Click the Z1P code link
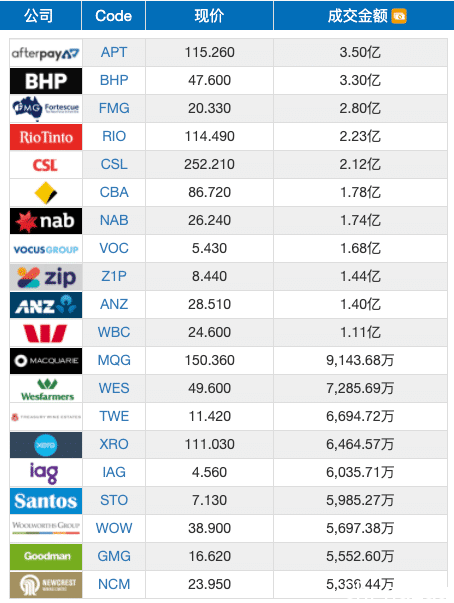This screenshot has height=603, width=454. (114, 276)
